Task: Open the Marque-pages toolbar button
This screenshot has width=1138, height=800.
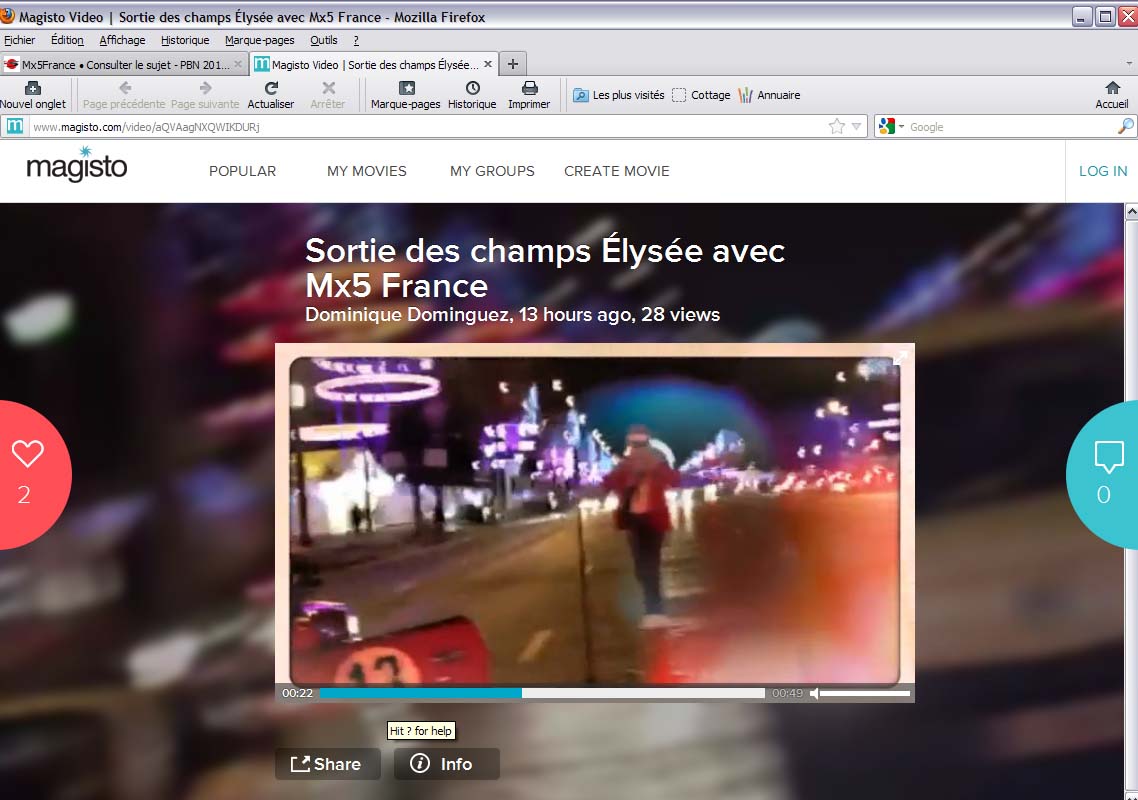Action: tap(406, 95)
